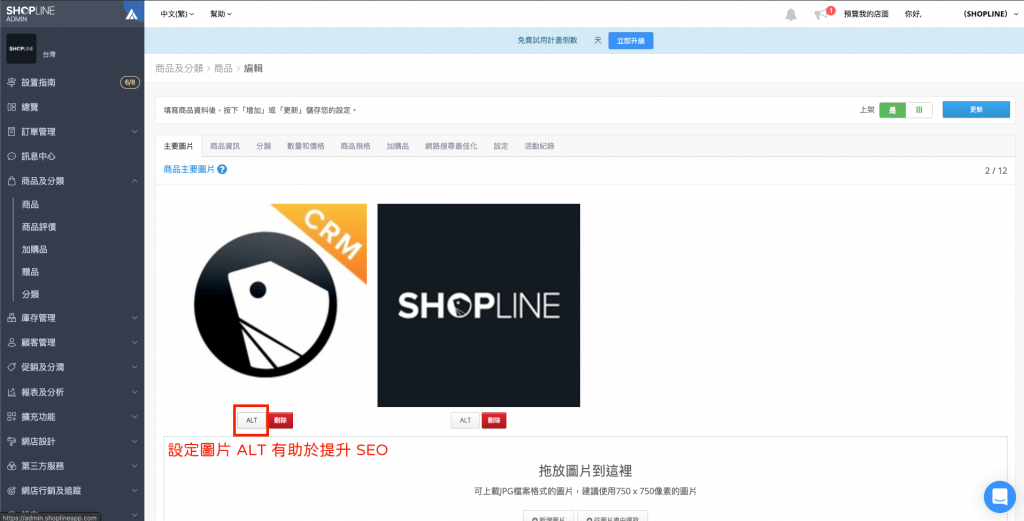Expand the 擴充功能 menu chevron
The image size is (1024, 521).
click(135, 417)
